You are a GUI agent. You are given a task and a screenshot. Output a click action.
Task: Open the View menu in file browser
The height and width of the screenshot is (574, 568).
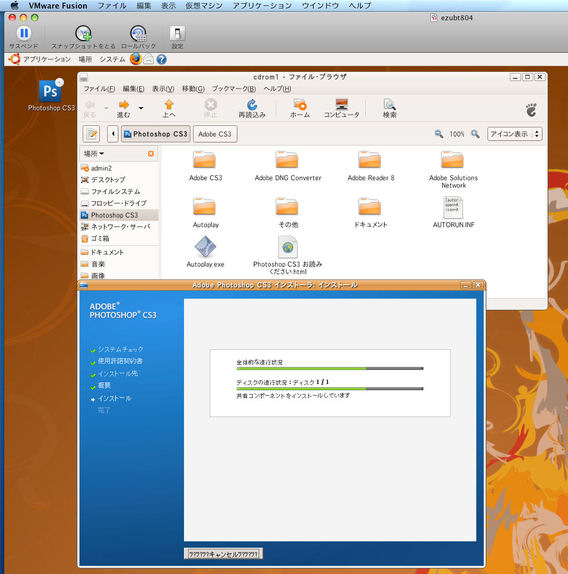tap(163, 89)
